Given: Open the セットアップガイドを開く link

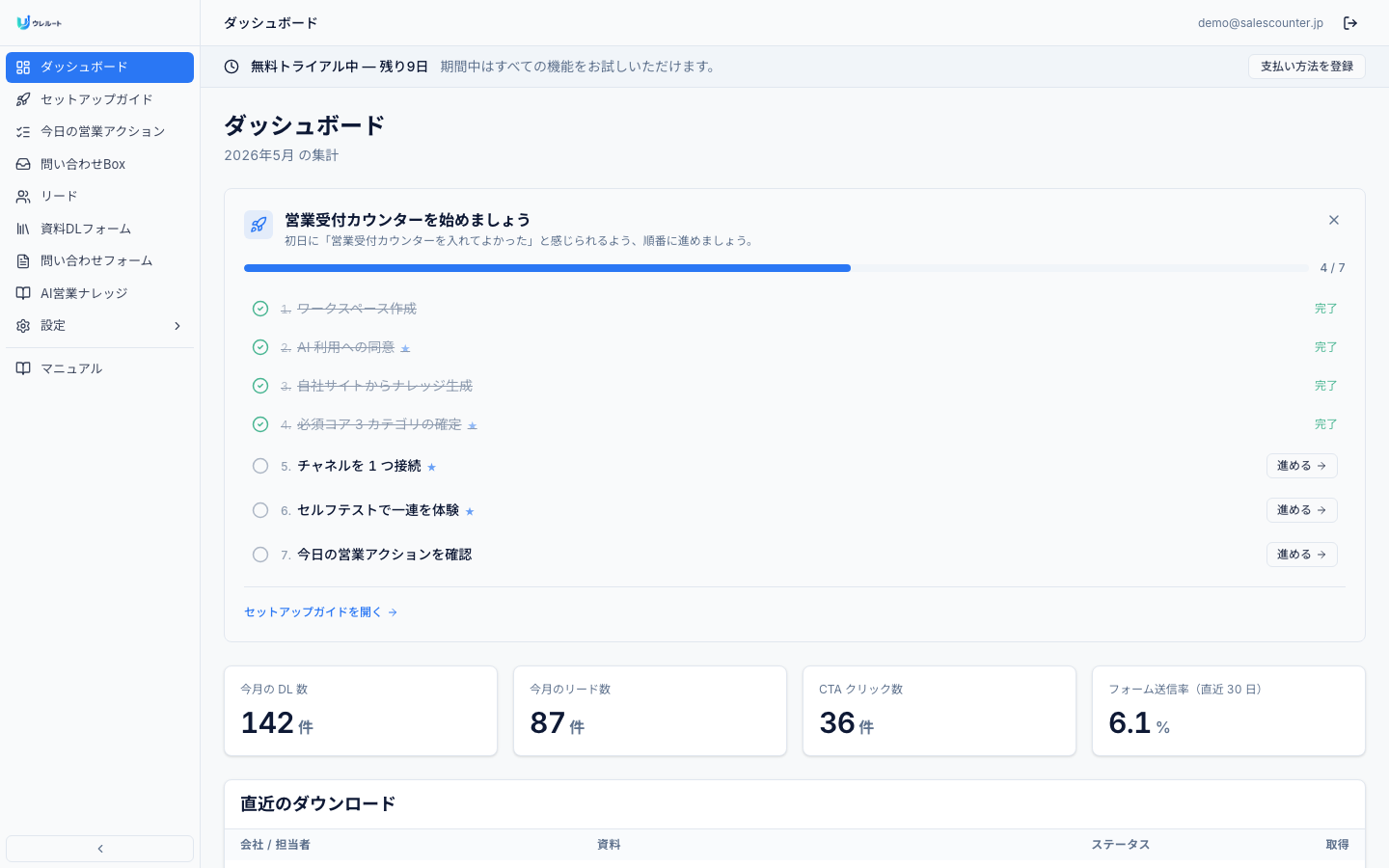Looking at the screenshot, I should [321, 612].
